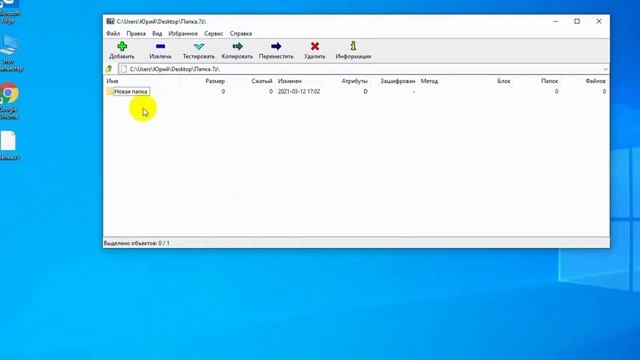Open the Справка menu
Screen dimensions: 640x360
(x=241, y=33)
